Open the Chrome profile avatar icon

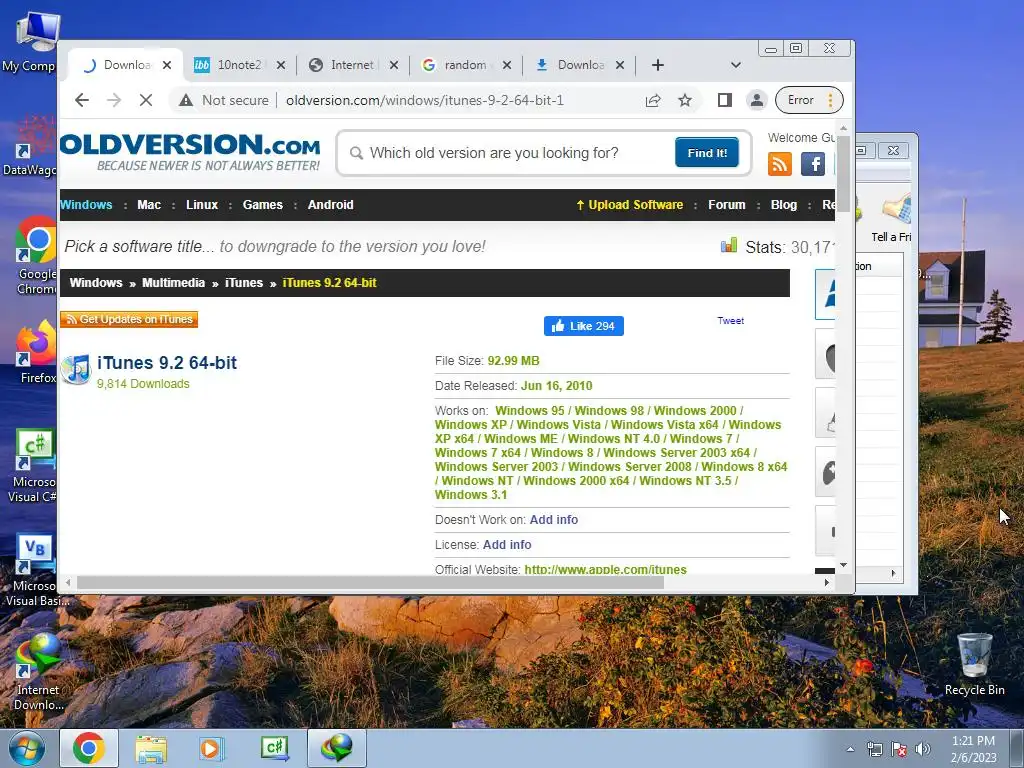[x=756, y=100]
